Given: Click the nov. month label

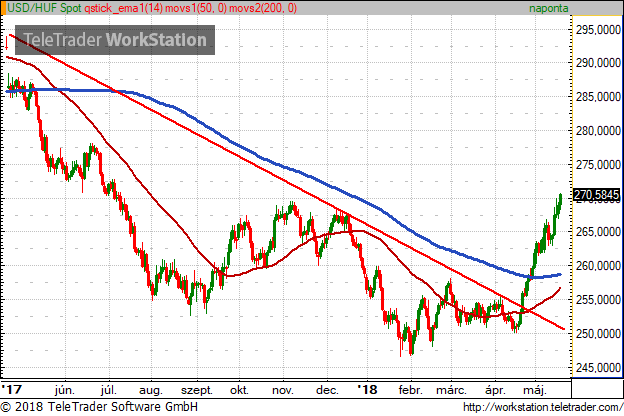Looking at the screenshot, I should point(283,390).
